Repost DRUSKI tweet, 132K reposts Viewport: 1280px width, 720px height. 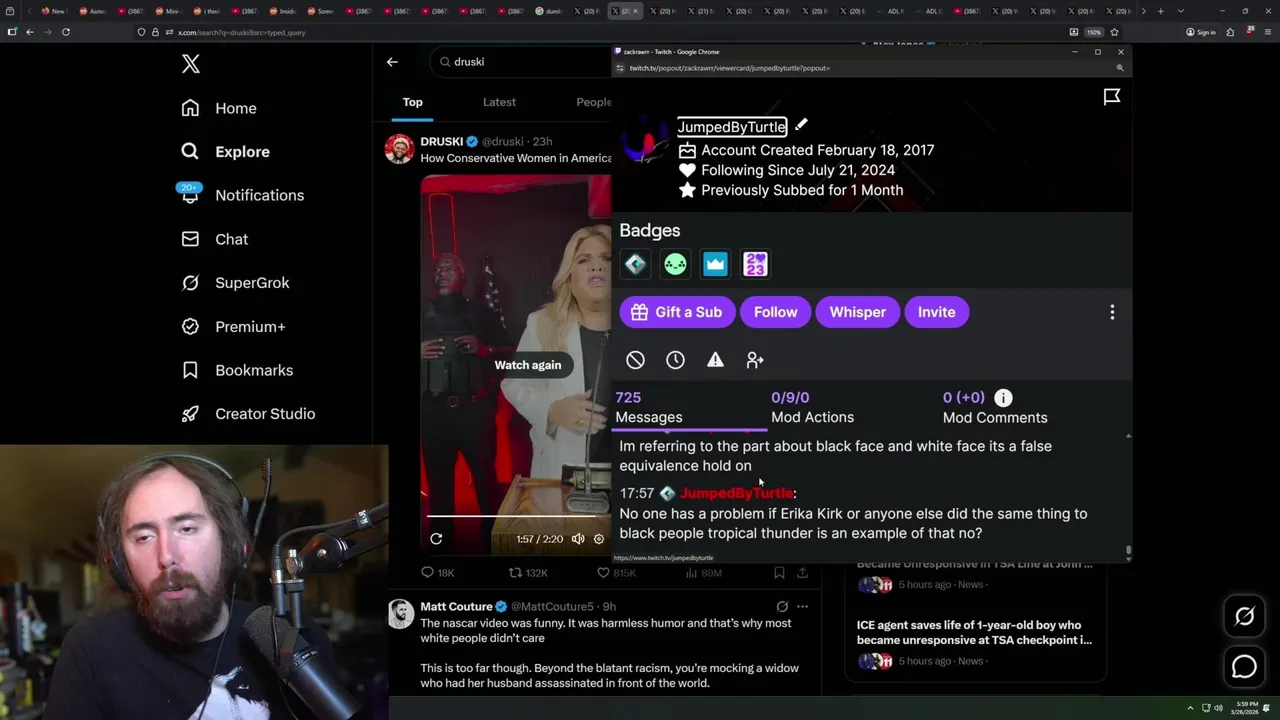click(x=528, y=573)
